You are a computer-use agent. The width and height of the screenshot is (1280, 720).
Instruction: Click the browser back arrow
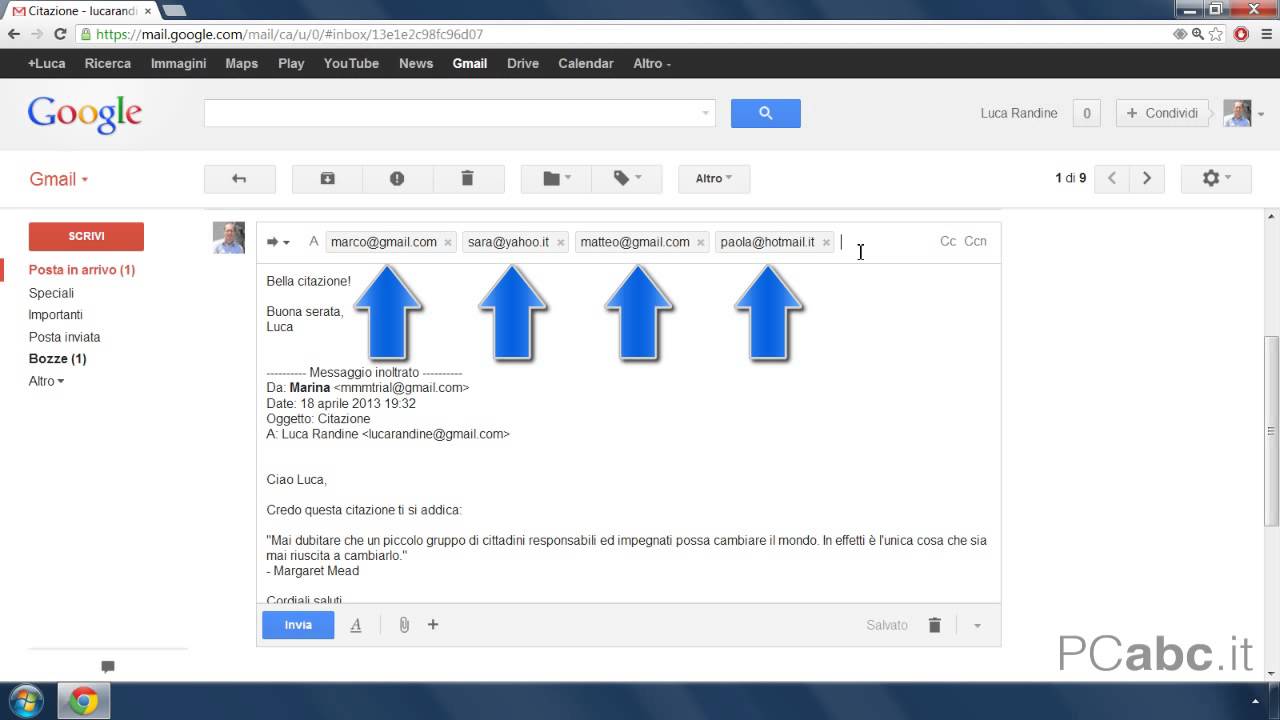(14, 34)
